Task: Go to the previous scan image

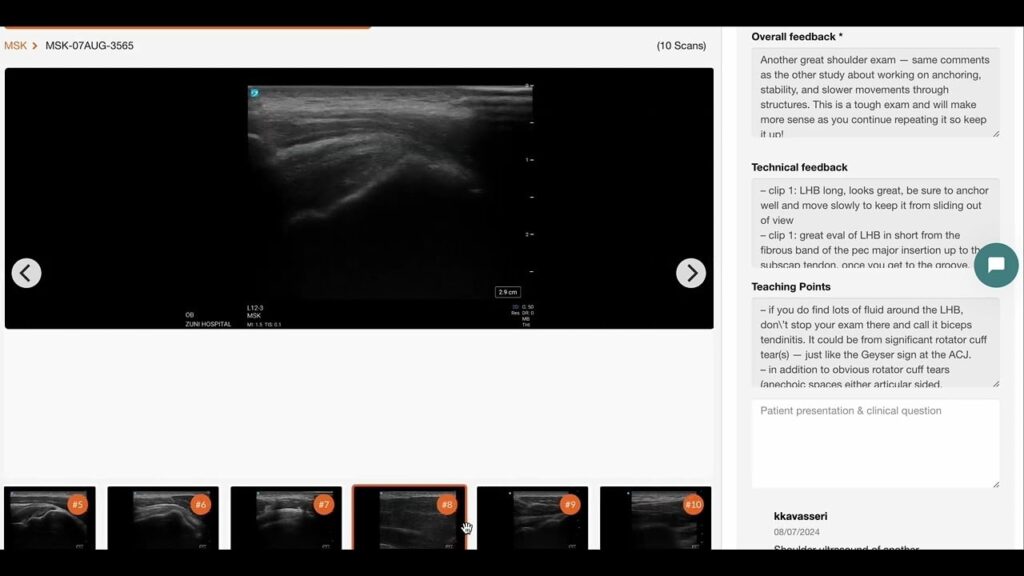Action: [x=26, y=273]
